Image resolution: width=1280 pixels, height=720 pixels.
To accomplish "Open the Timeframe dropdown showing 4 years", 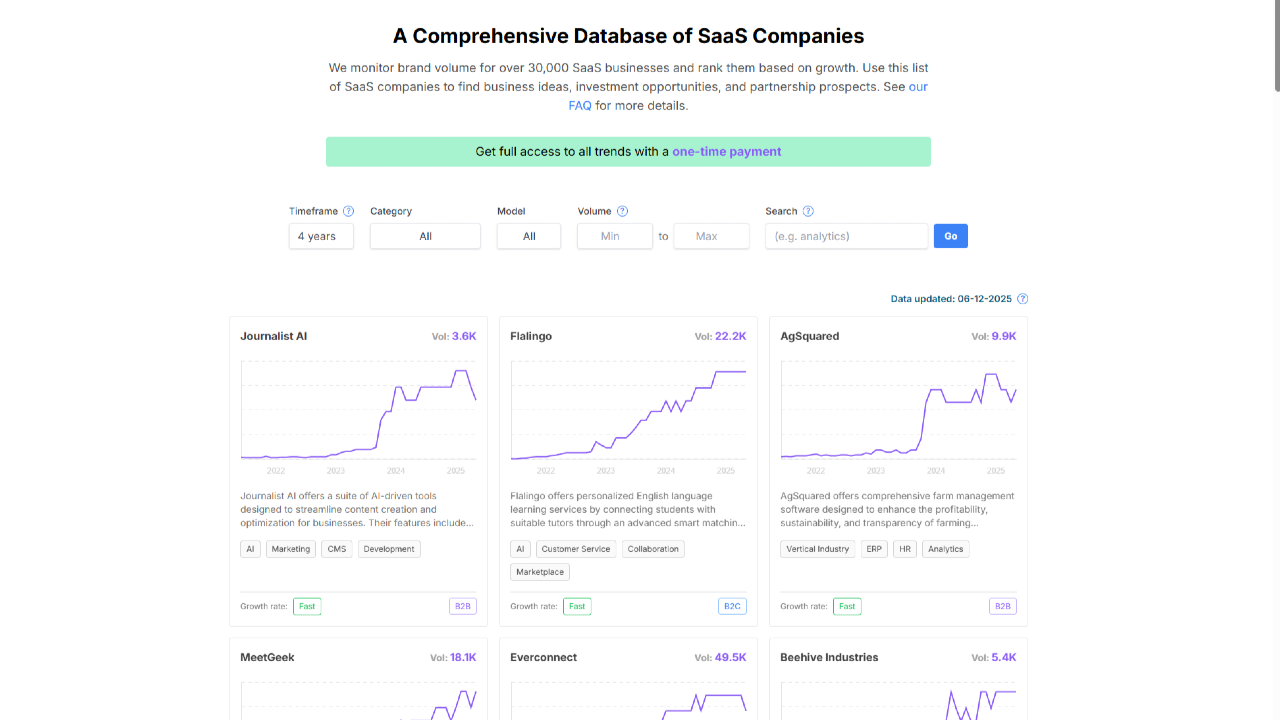I will click(321, 236).
